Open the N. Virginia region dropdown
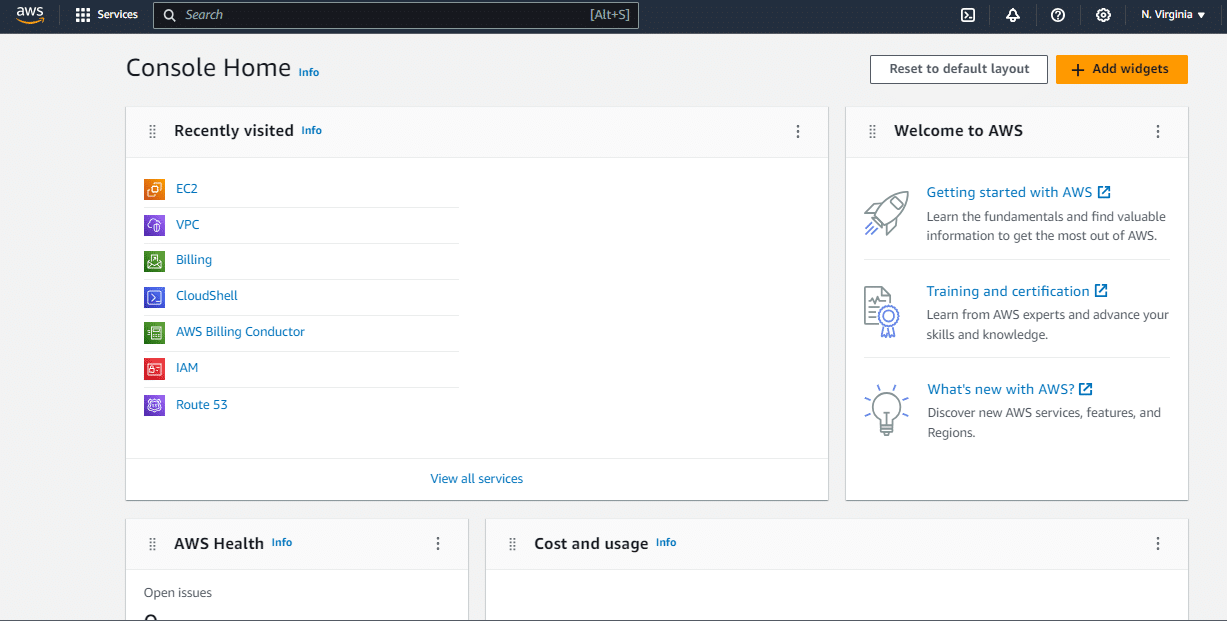 [1172, 15]
